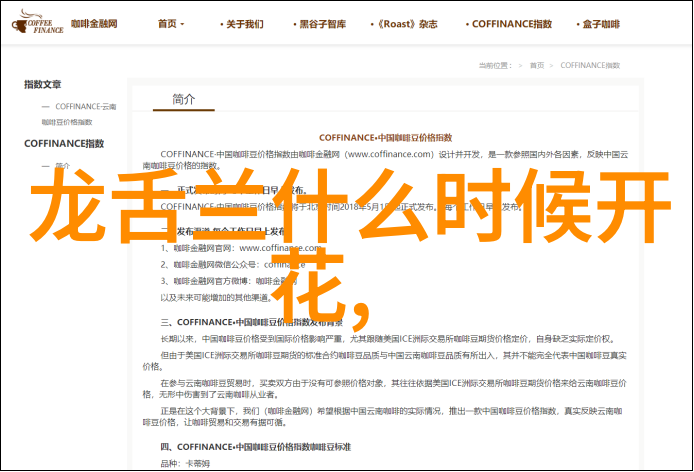Click the www.coffinance.com link in intro paragraph
This screenshot has width=694, height=472.
(x=389, y=154)
